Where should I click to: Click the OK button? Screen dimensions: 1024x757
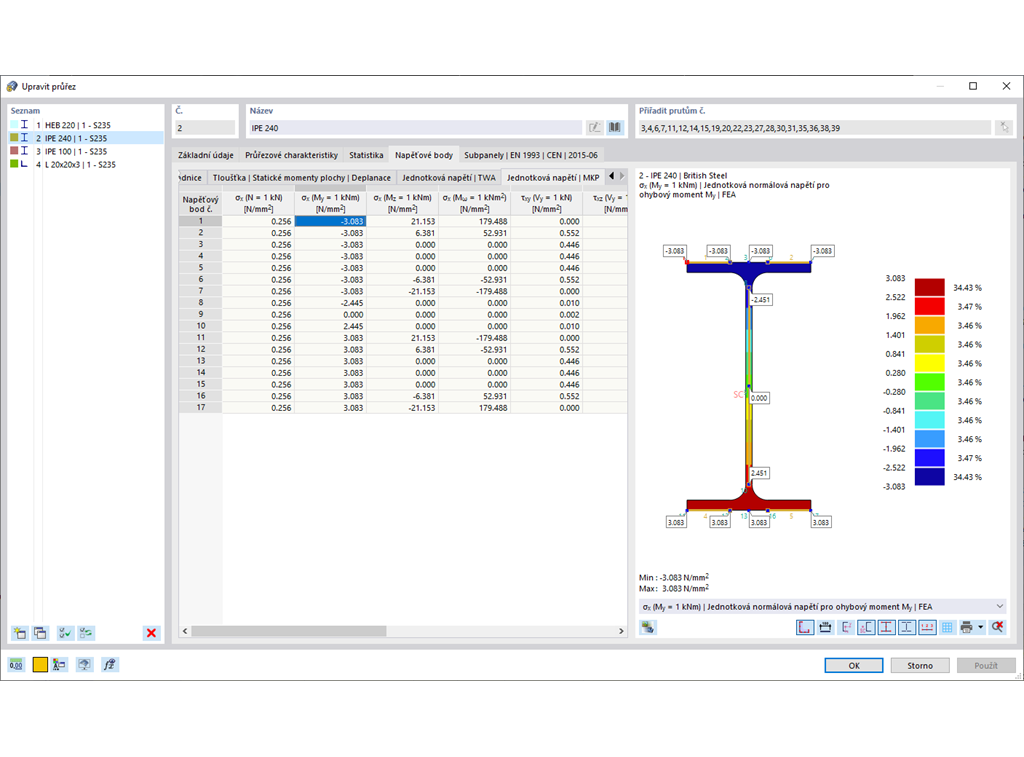(854, 666)
